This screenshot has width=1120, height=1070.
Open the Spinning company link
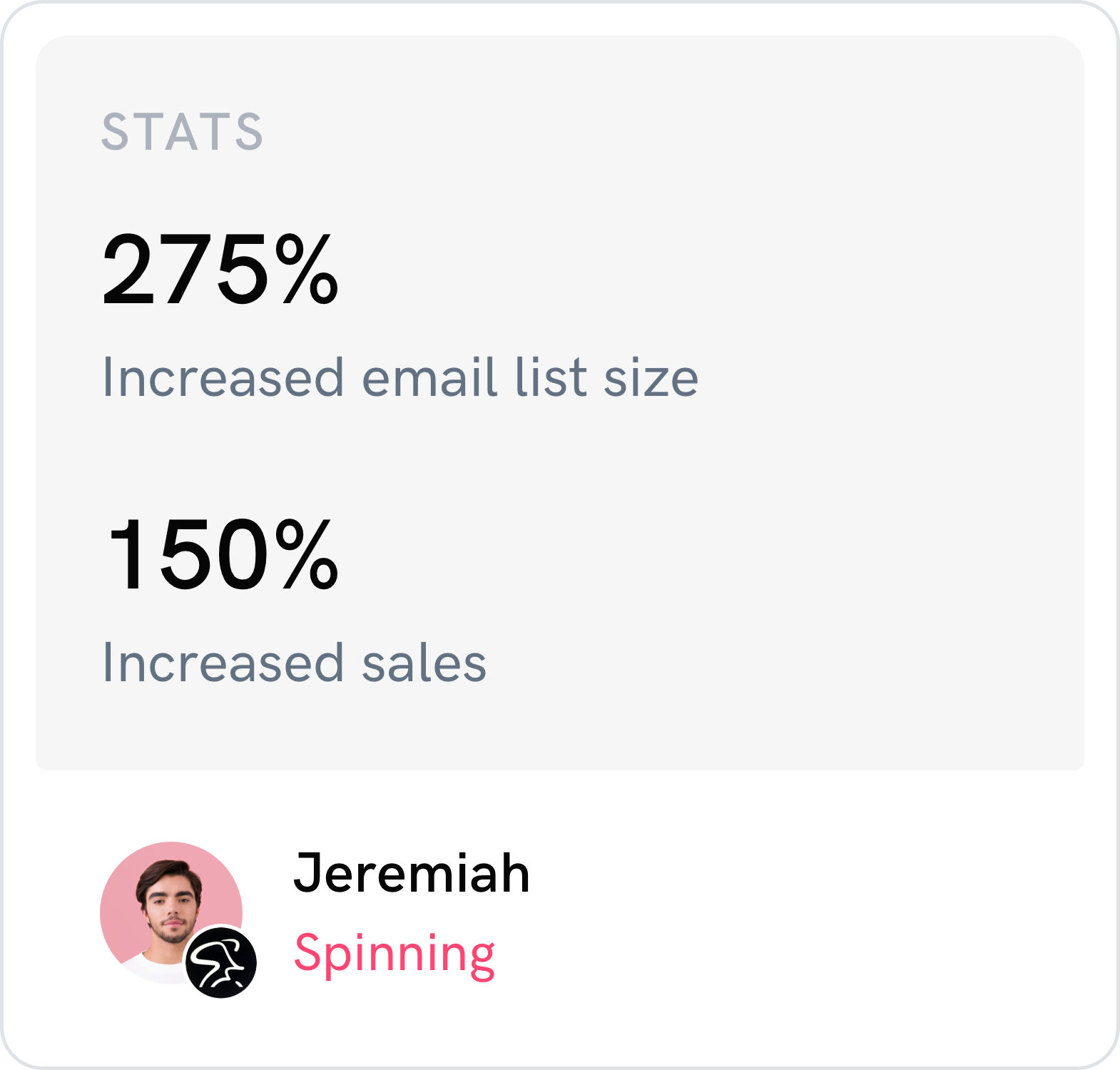click(394, 954)
